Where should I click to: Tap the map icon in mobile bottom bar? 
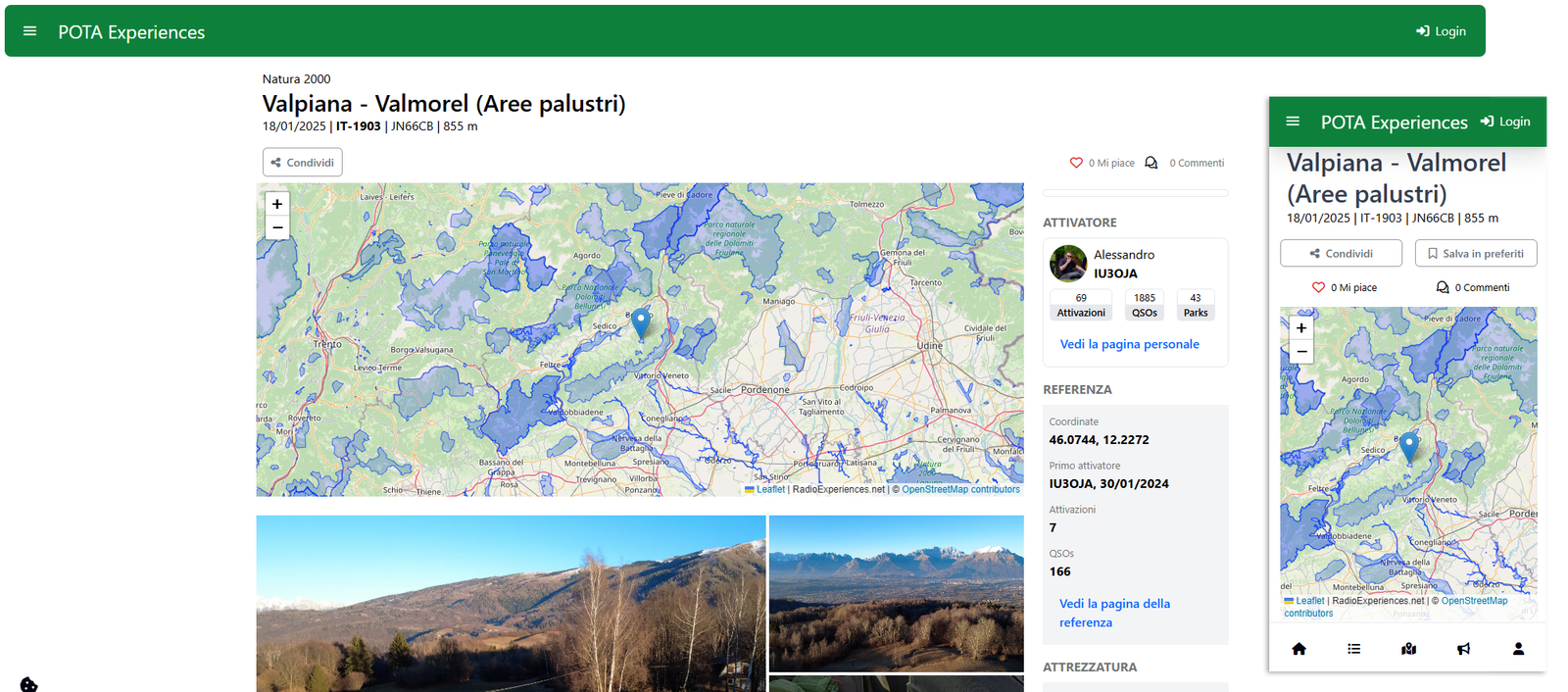click(x=1408, y=649)
